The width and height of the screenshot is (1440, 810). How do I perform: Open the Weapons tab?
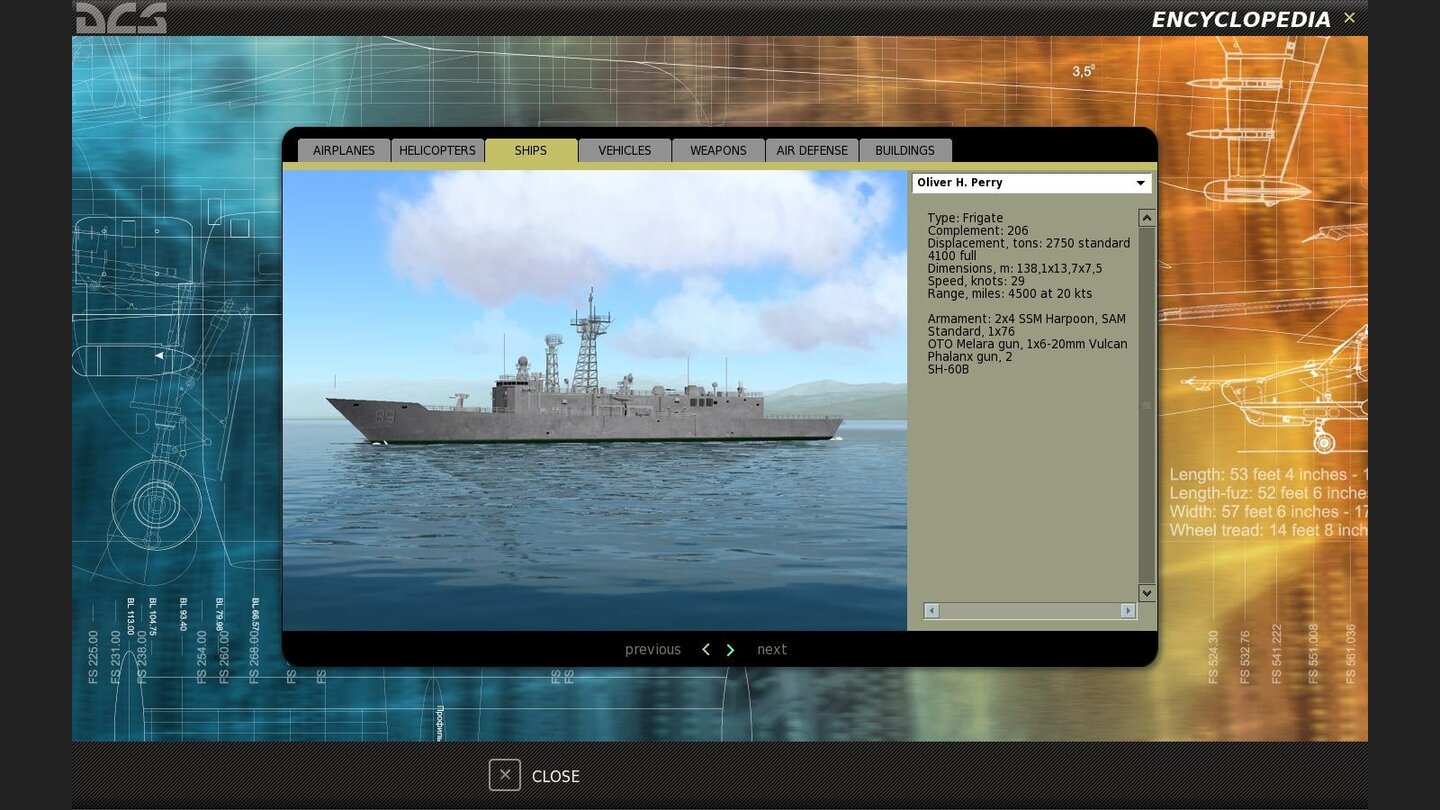(x=718, y=151)
